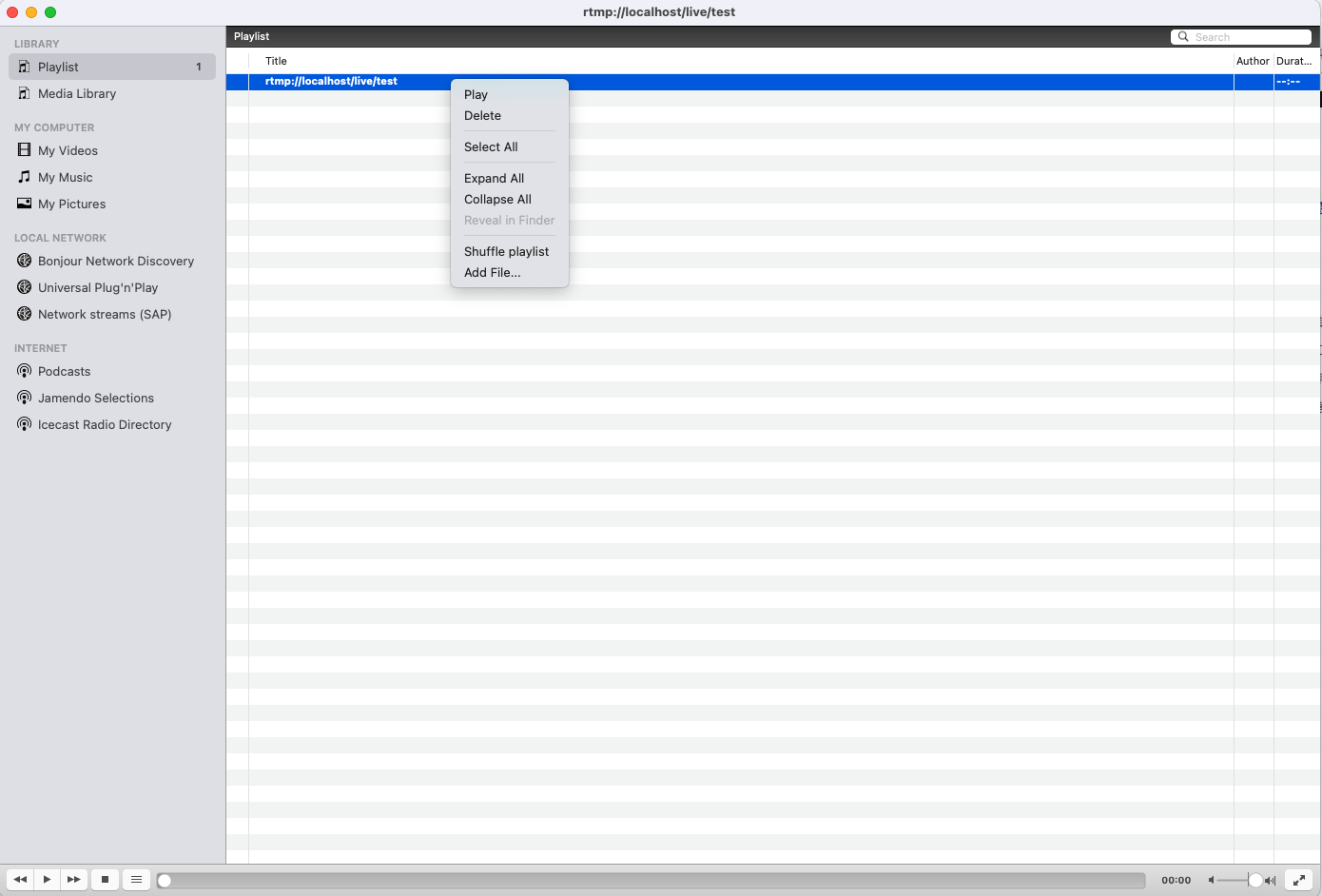
Task: Choose Play from the context menu
Action: click(476, 94)
